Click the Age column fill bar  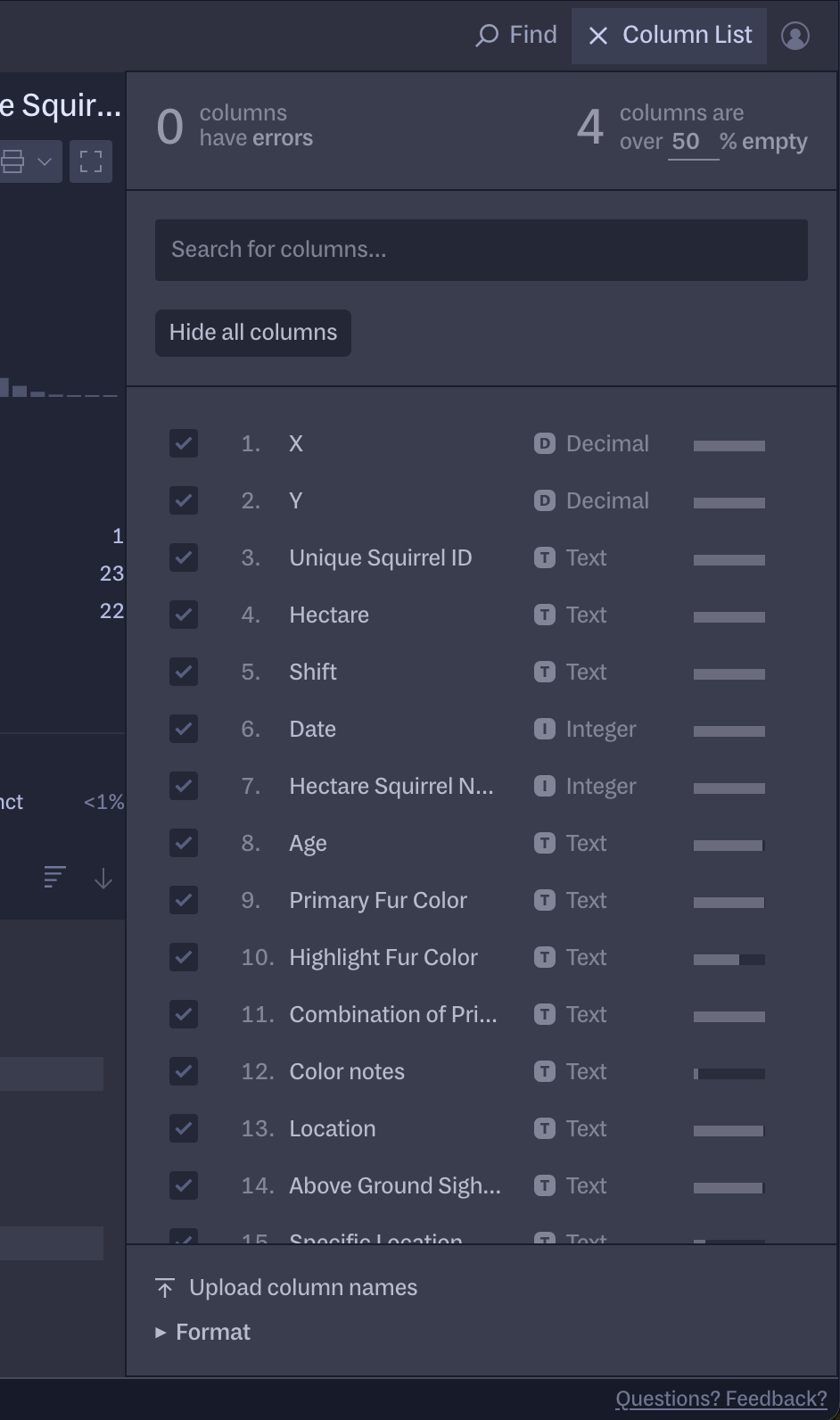click(x=729, y=846)
